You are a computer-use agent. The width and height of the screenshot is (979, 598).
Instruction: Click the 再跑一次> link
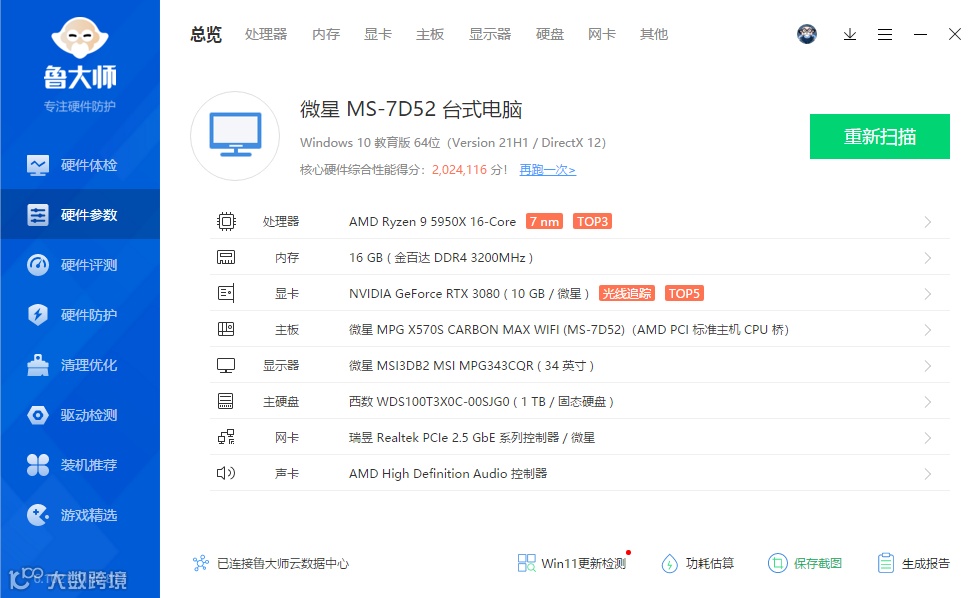(548, 170)
